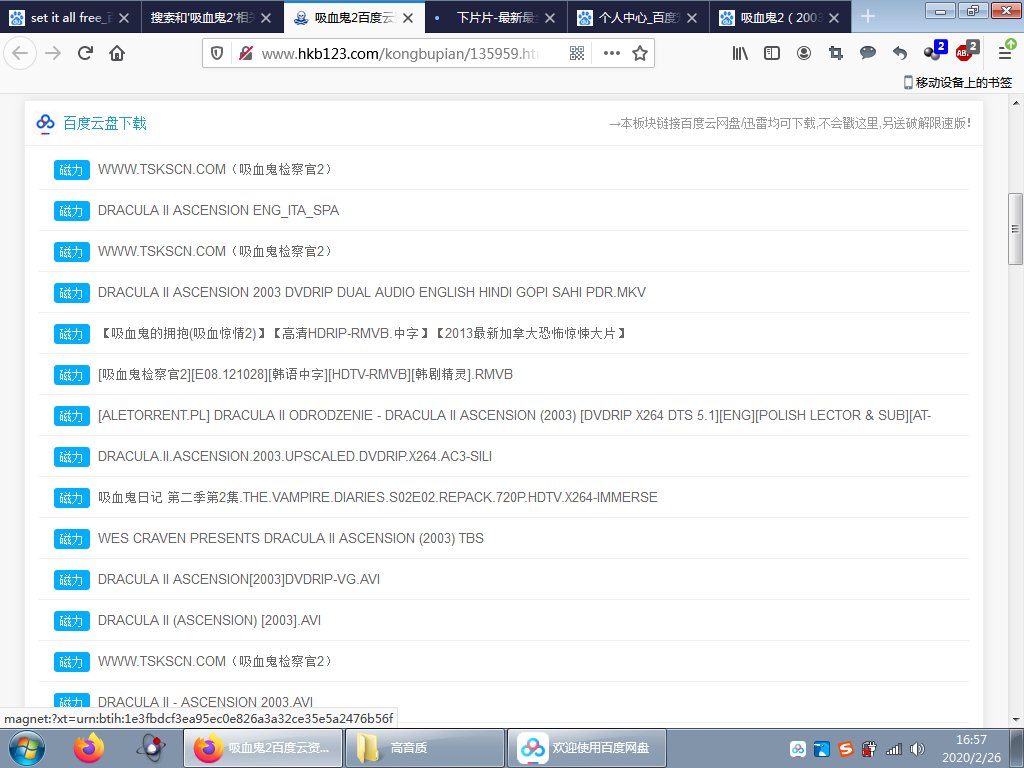Open page actions three-dot menu
The image size is (1024, 768).
coord(611,53)
